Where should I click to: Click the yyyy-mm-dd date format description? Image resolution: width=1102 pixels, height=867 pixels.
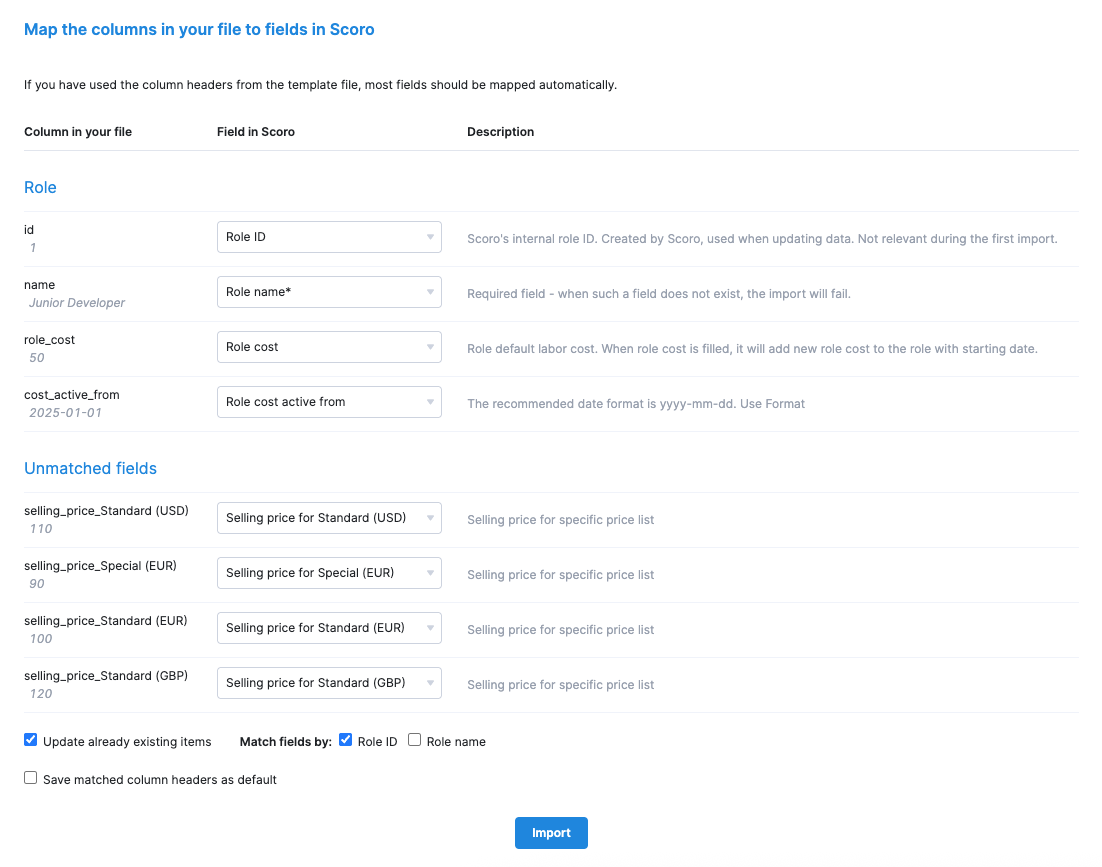[x=636, y=404]
